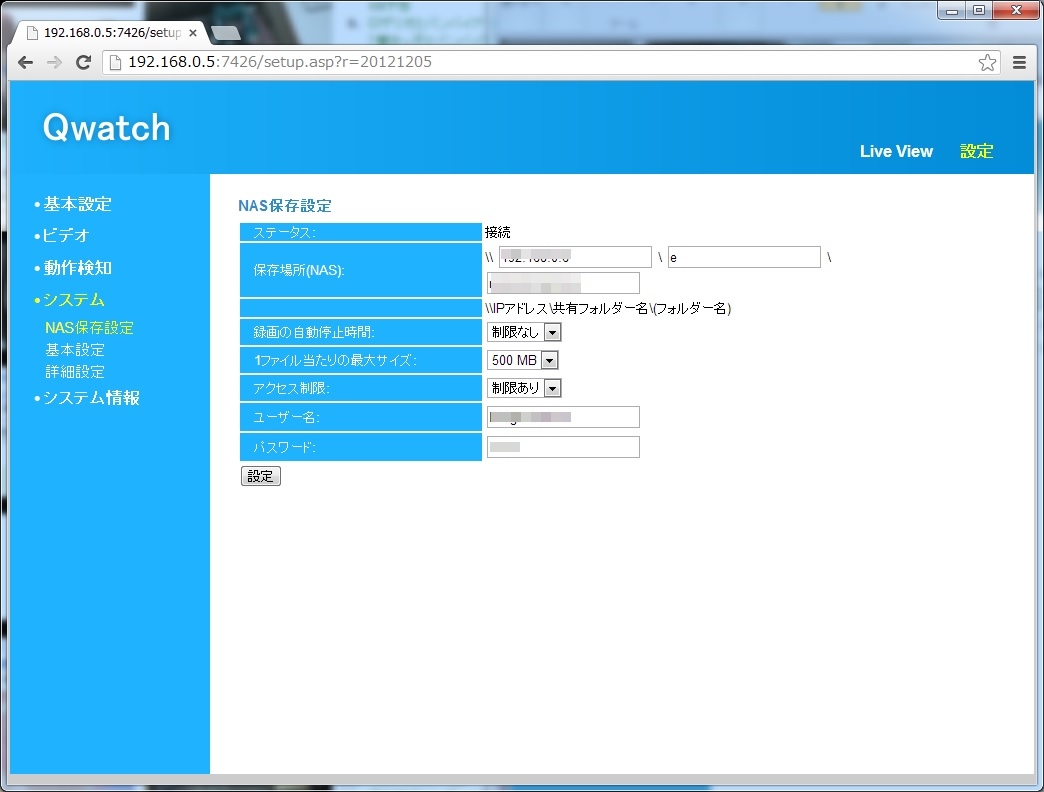Open 録画の自動停止時間 dropdown

click(x=524, y=332)
